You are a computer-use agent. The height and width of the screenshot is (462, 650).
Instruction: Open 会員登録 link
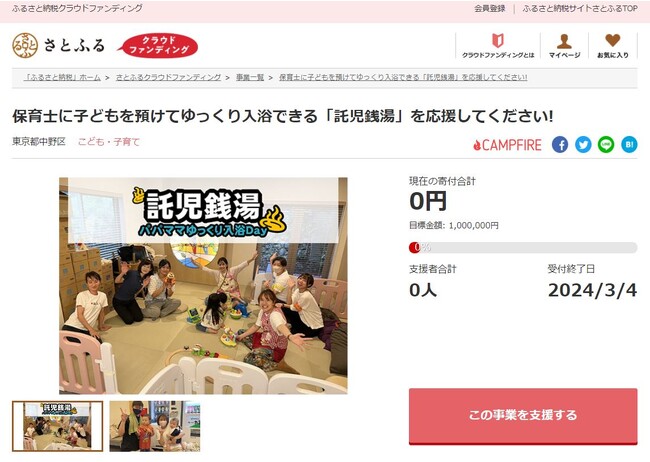coord(490,8)
